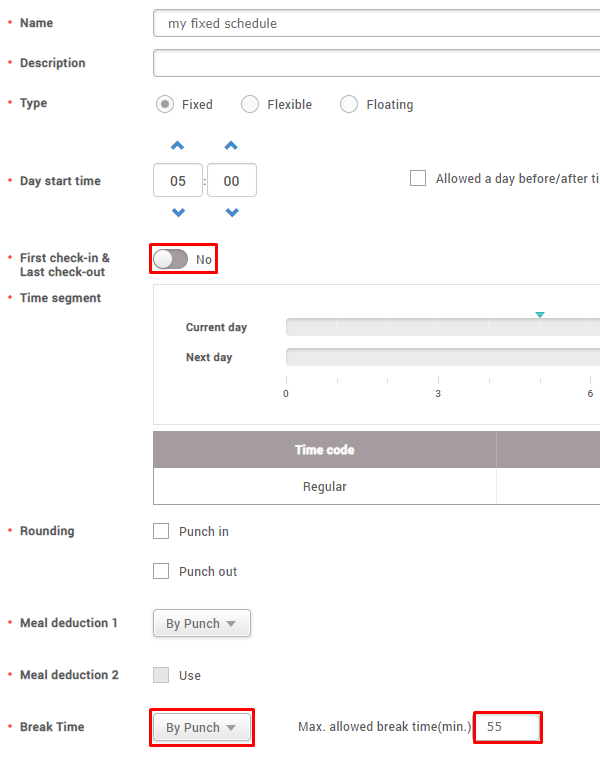Open the Break Time By Punch dropdown

pyautogui.click(x=201, y=727)
